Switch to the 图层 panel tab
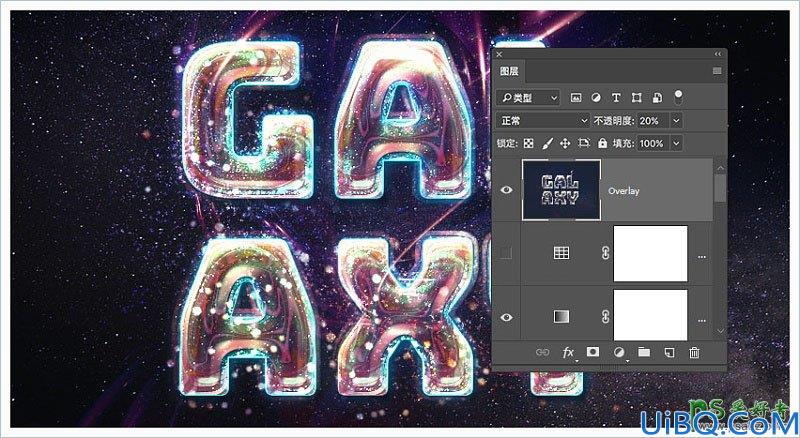This screenshot has width=800, height=438. [x=509, y=71]
